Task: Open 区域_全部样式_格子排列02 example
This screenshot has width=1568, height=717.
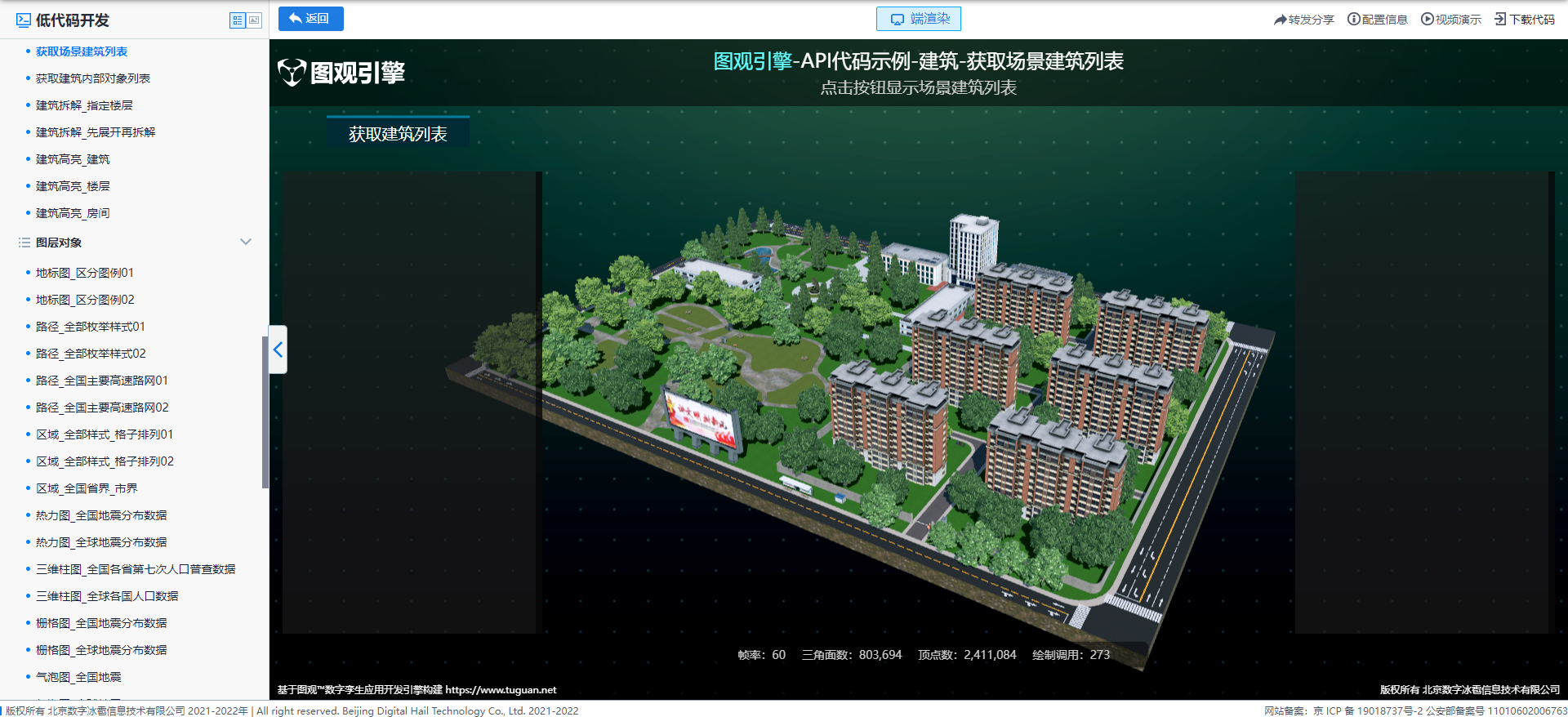Action: (x=105, y=461)
